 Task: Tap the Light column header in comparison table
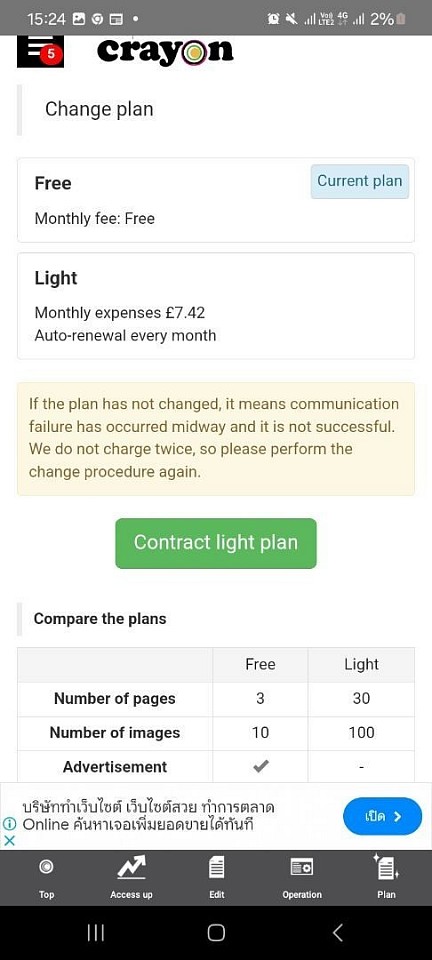pos(362,665)
